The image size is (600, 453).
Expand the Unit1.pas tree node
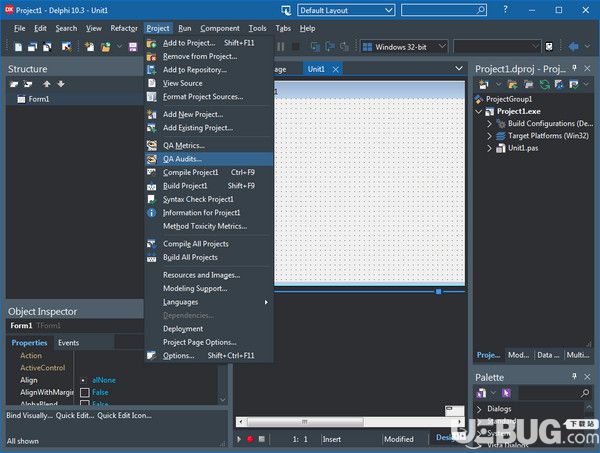coord(489,148)
